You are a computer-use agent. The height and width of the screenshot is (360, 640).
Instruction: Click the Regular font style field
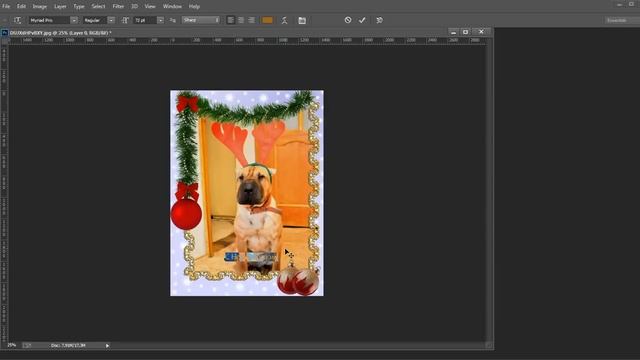point(95,20)
